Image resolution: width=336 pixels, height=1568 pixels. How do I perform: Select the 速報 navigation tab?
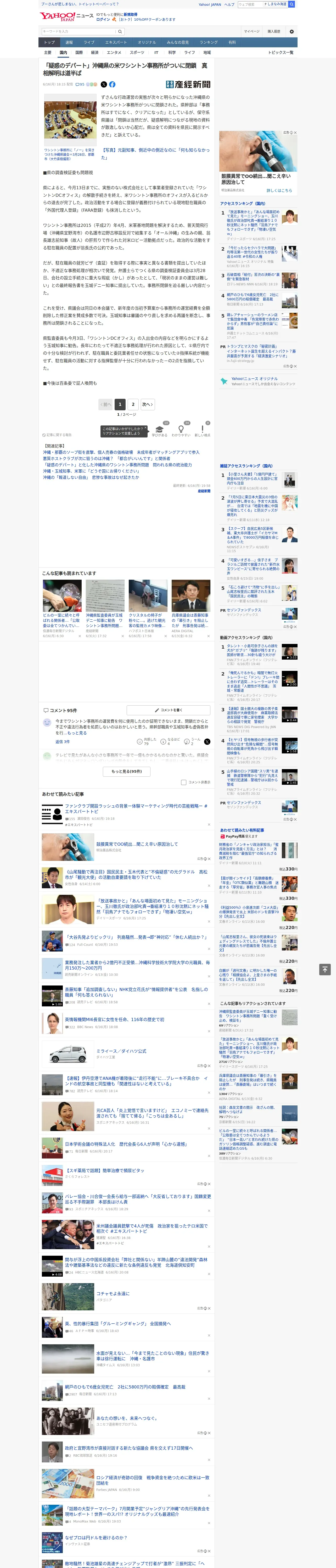pyautogui.click(x=69, y=43)
